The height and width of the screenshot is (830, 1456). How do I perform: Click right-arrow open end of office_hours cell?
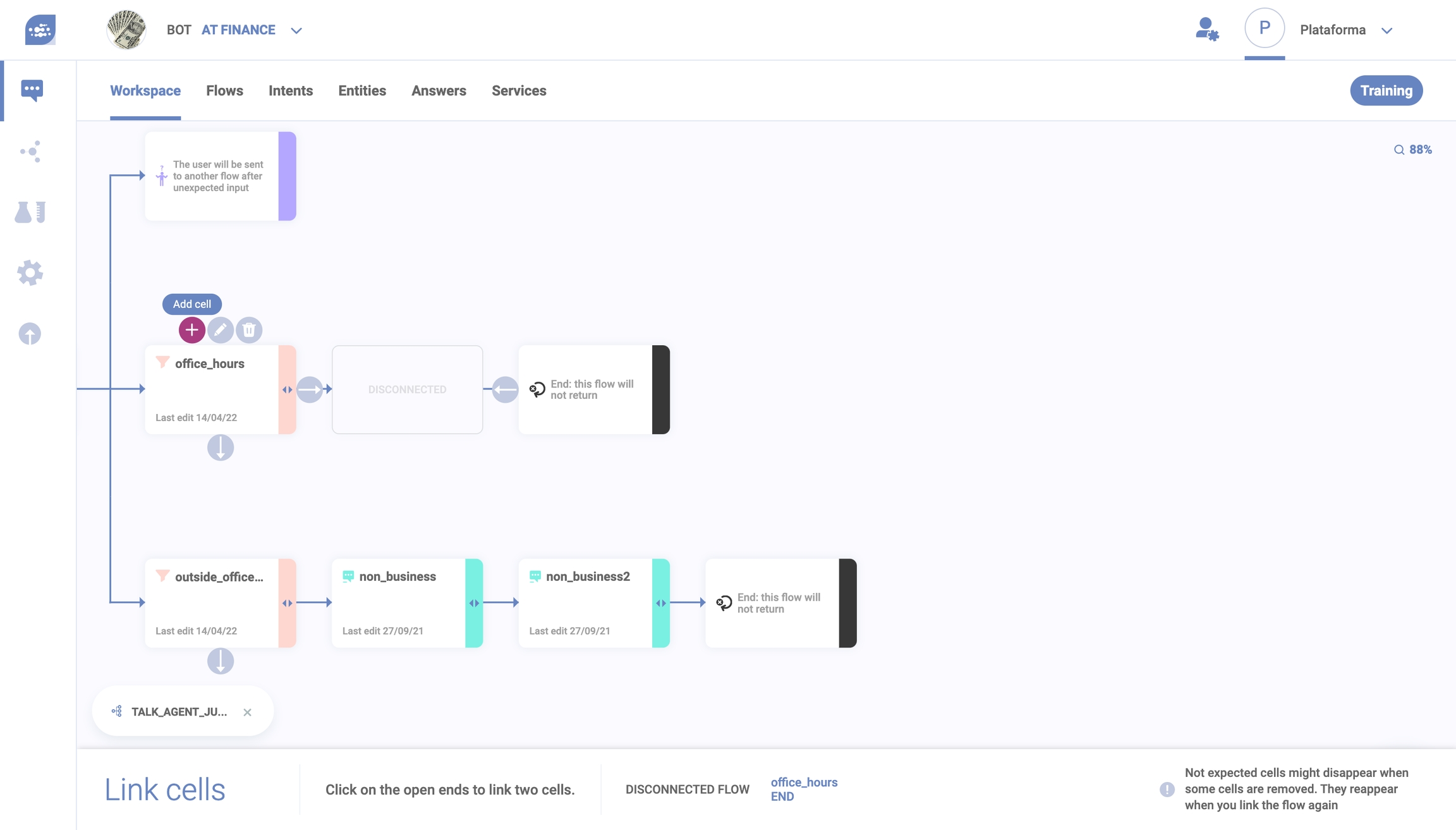(310, 389)
